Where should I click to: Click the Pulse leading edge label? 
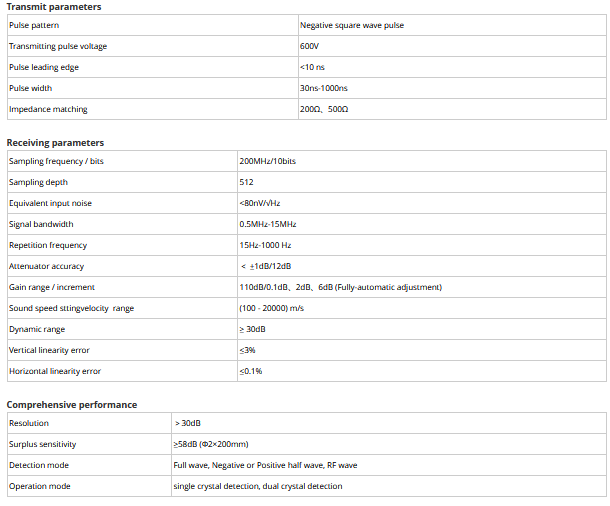pyautogui.click(x=43, y=67)
